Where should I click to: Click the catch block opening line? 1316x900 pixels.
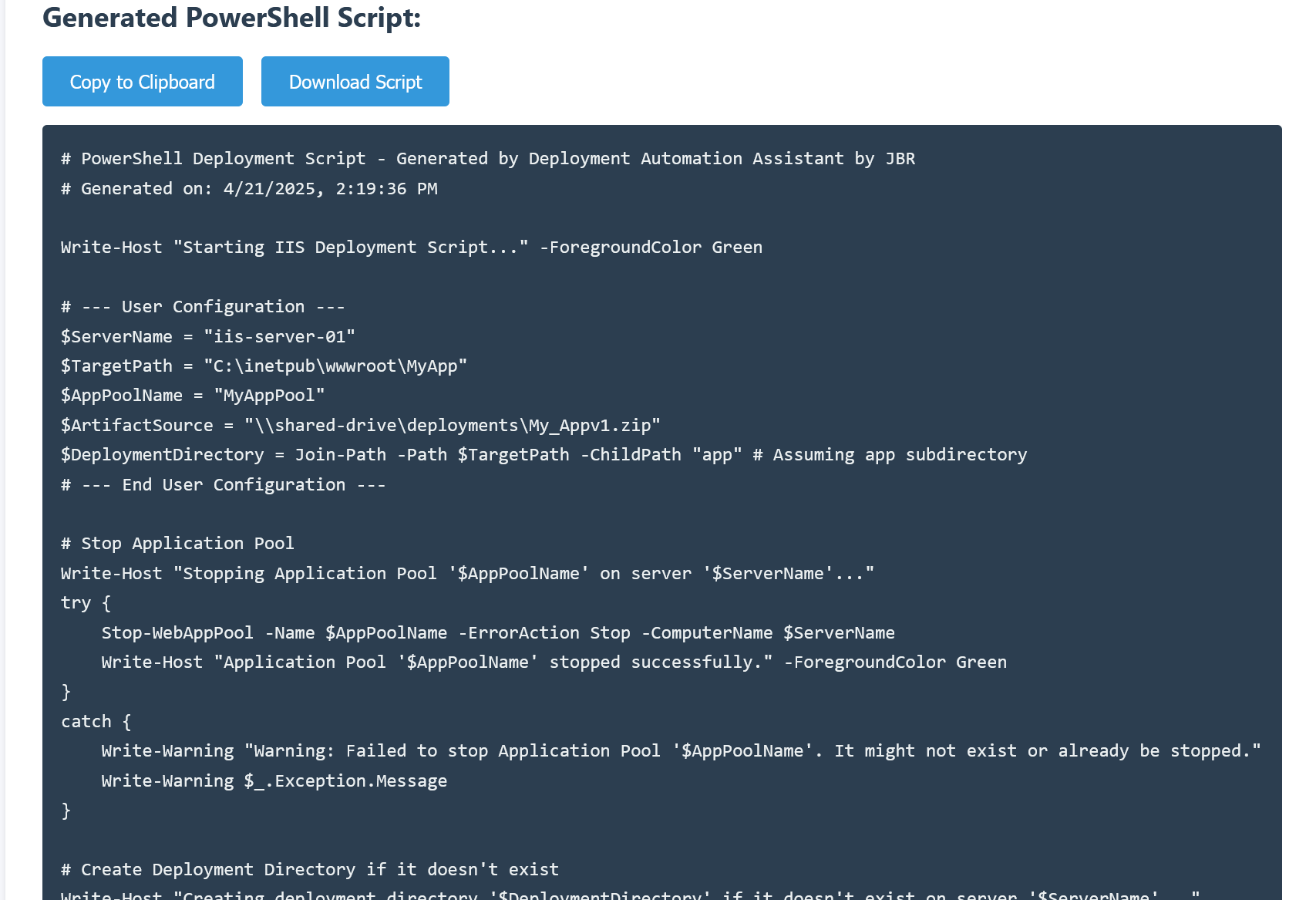click(x=96, y=721)
